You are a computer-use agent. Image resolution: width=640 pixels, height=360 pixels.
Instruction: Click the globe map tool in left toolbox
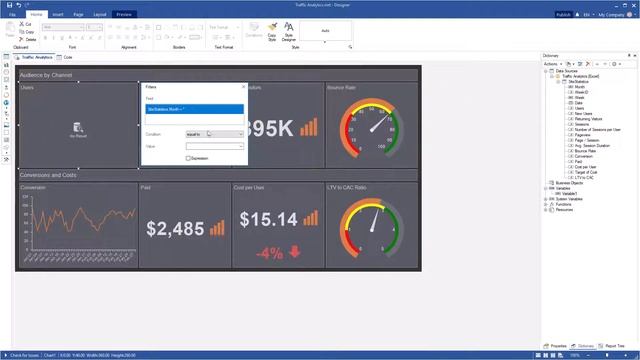(x=6, y=102)
